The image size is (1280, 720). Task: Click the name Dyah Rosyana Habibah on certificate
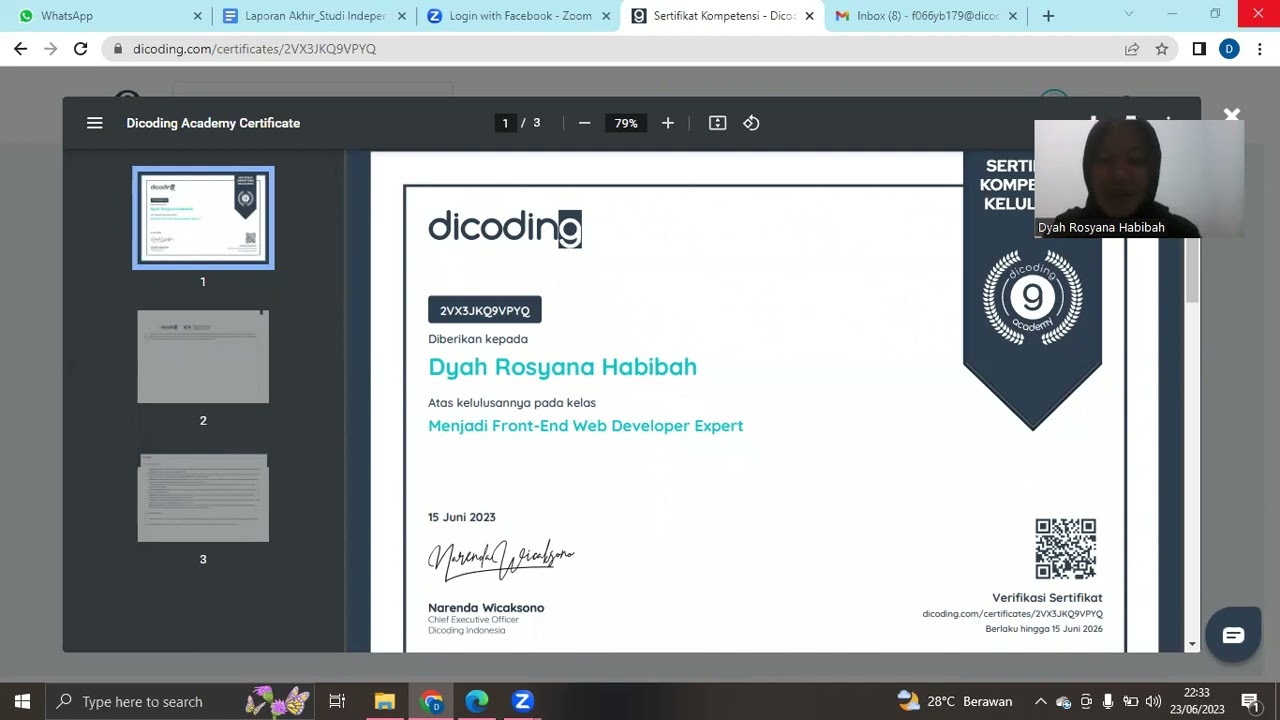pos(562,367)
